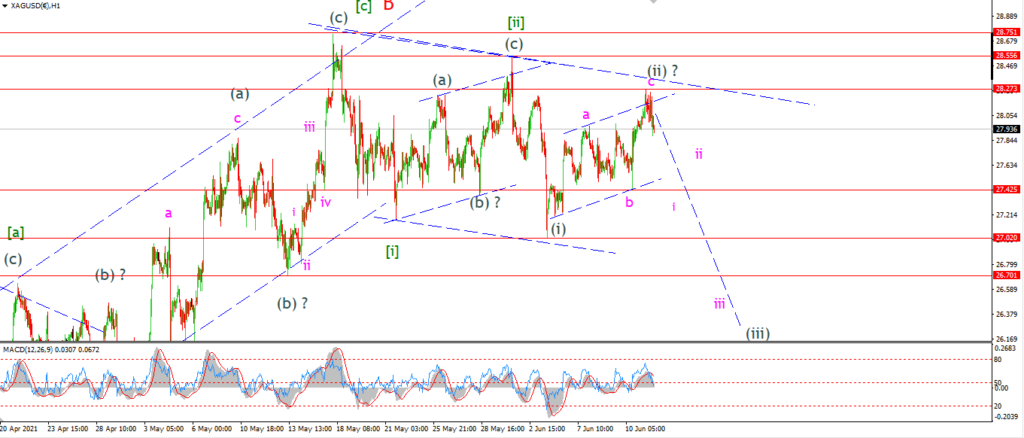Select the 18 May 08:00 time axis label
Image resolution: width=1024 pixels, height=438 pixels.
(359, 430)
